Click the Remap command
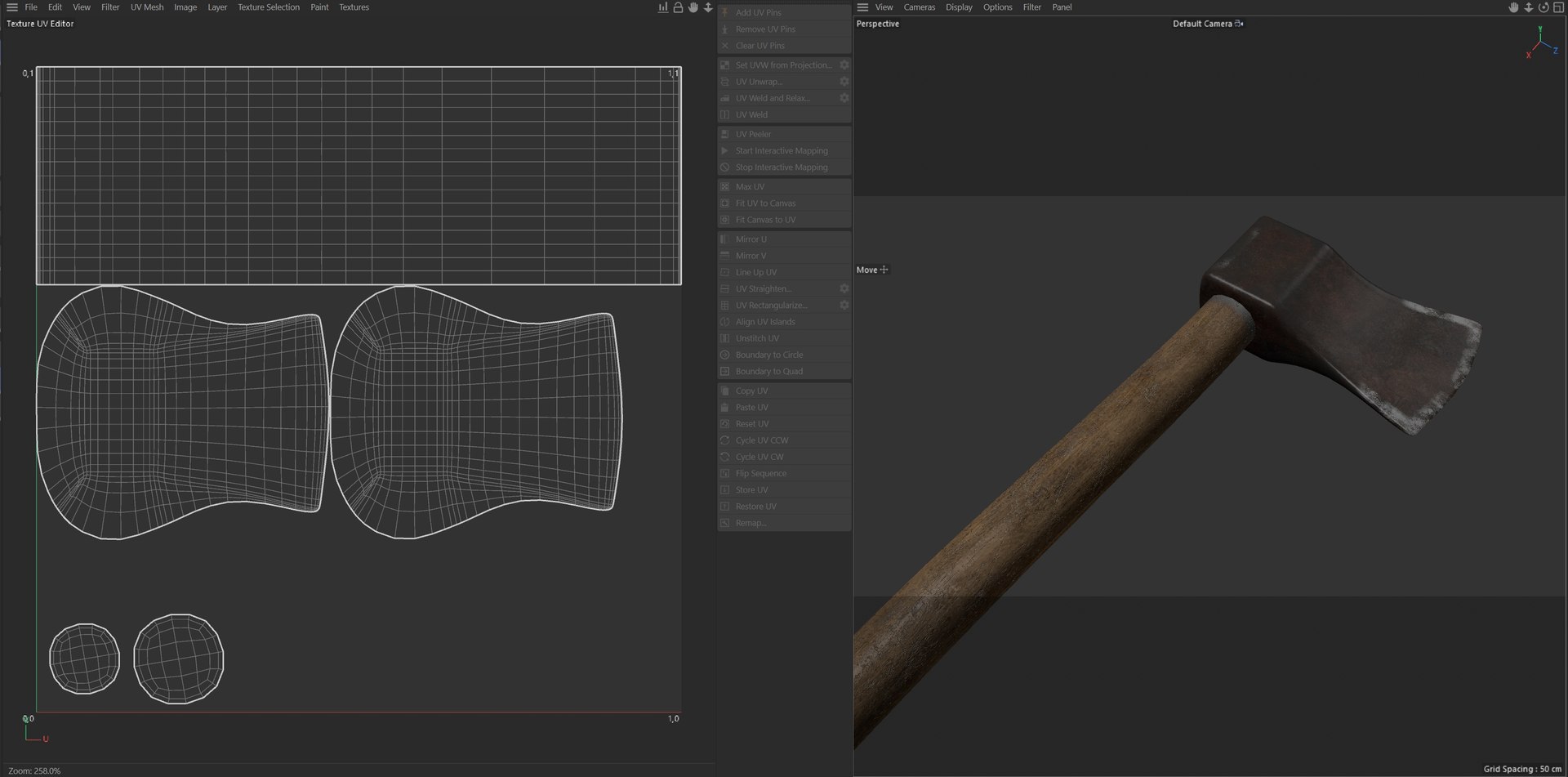The width and height of the screenshot is (1568, 777). point(784,523)
